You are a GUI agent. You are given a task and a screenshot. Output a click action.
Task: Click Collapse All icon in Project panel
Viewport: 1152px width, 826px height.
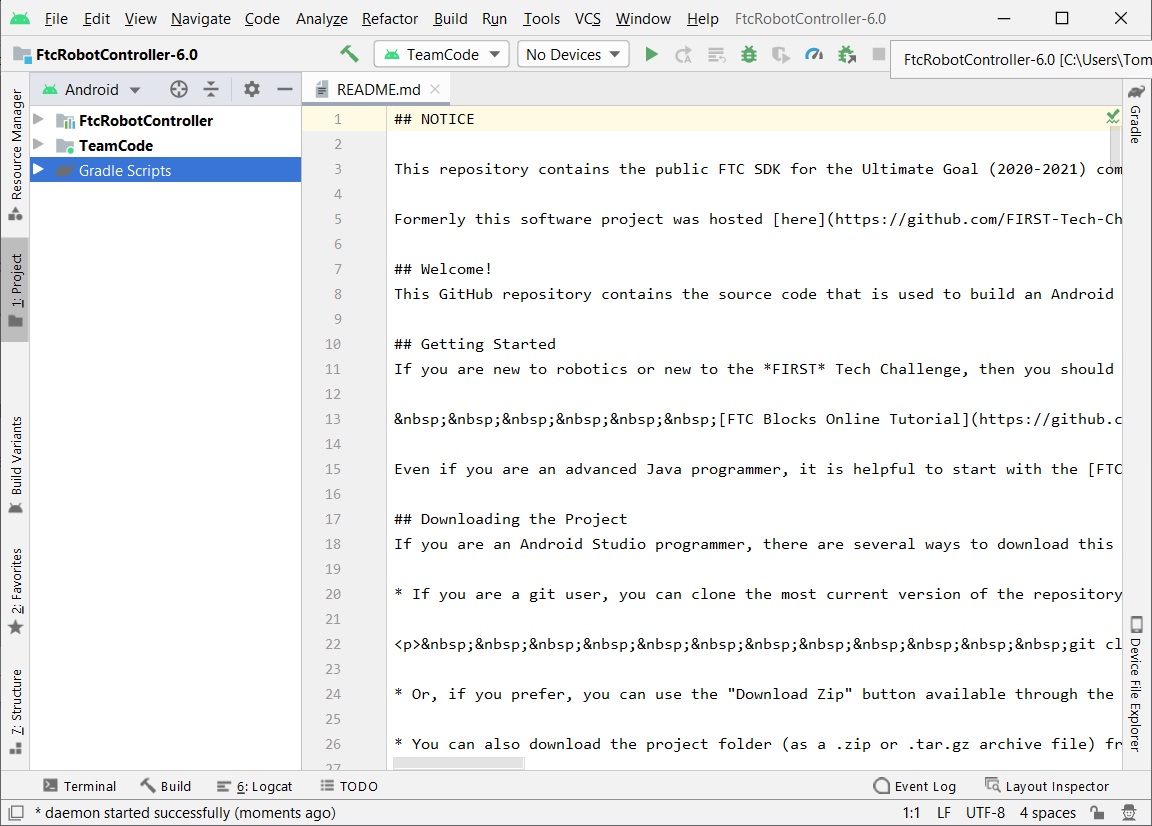[211, 89]
